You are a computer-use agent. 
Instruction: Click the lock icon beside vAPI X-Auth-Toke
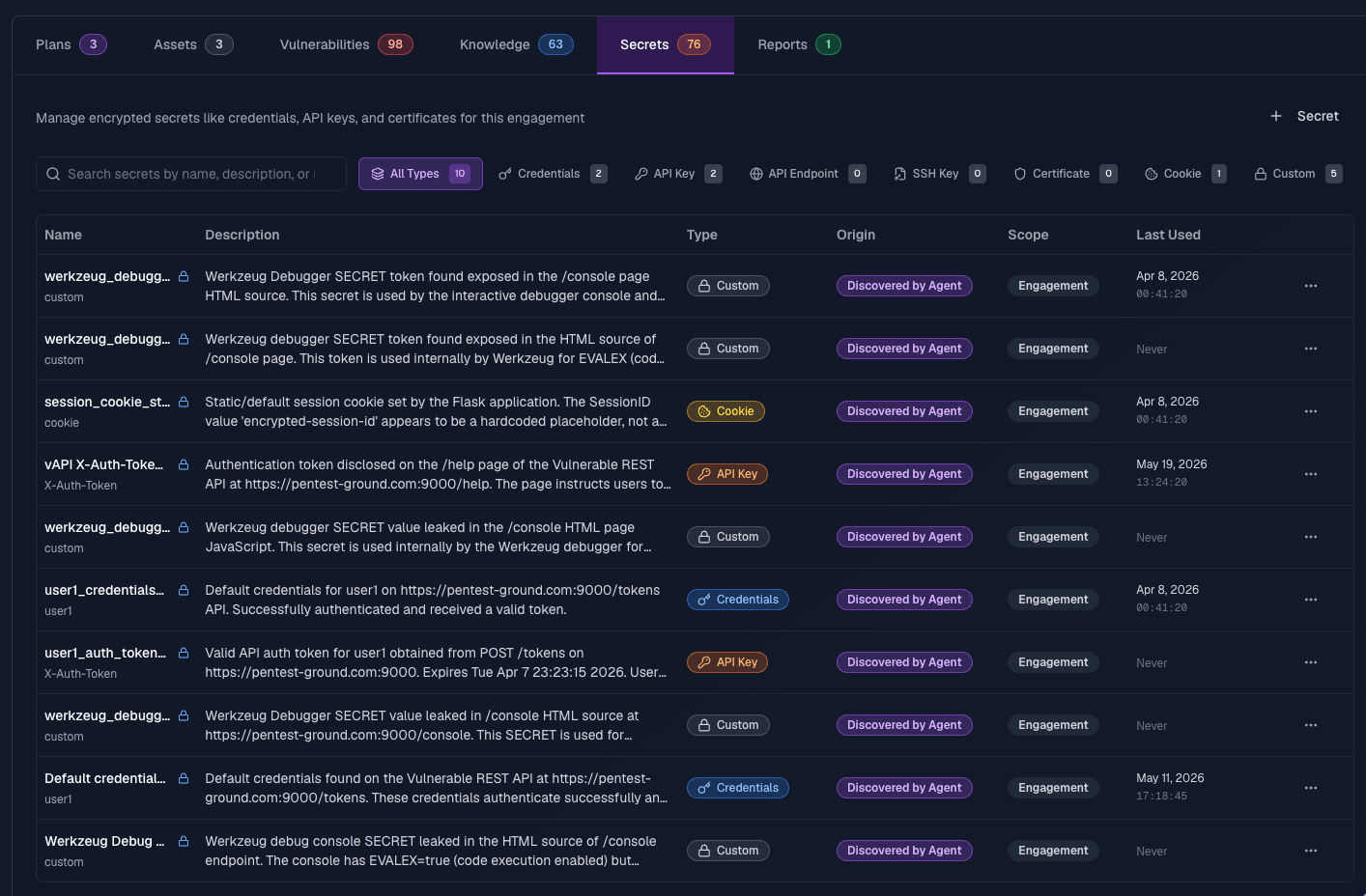click(x=184, y=464)
